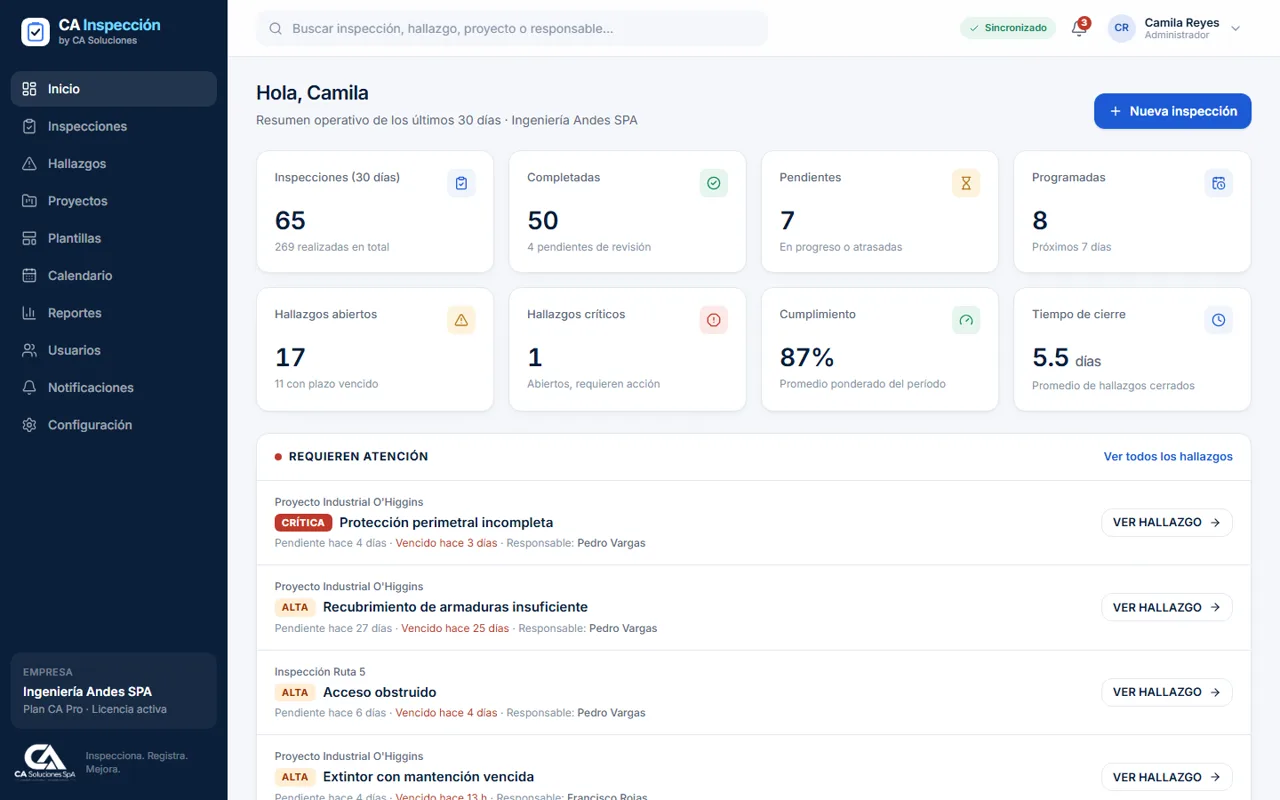1280x800 pixels.
Task: Click the clipboard icon on Inspecciones card
Action: pos(461,183)
